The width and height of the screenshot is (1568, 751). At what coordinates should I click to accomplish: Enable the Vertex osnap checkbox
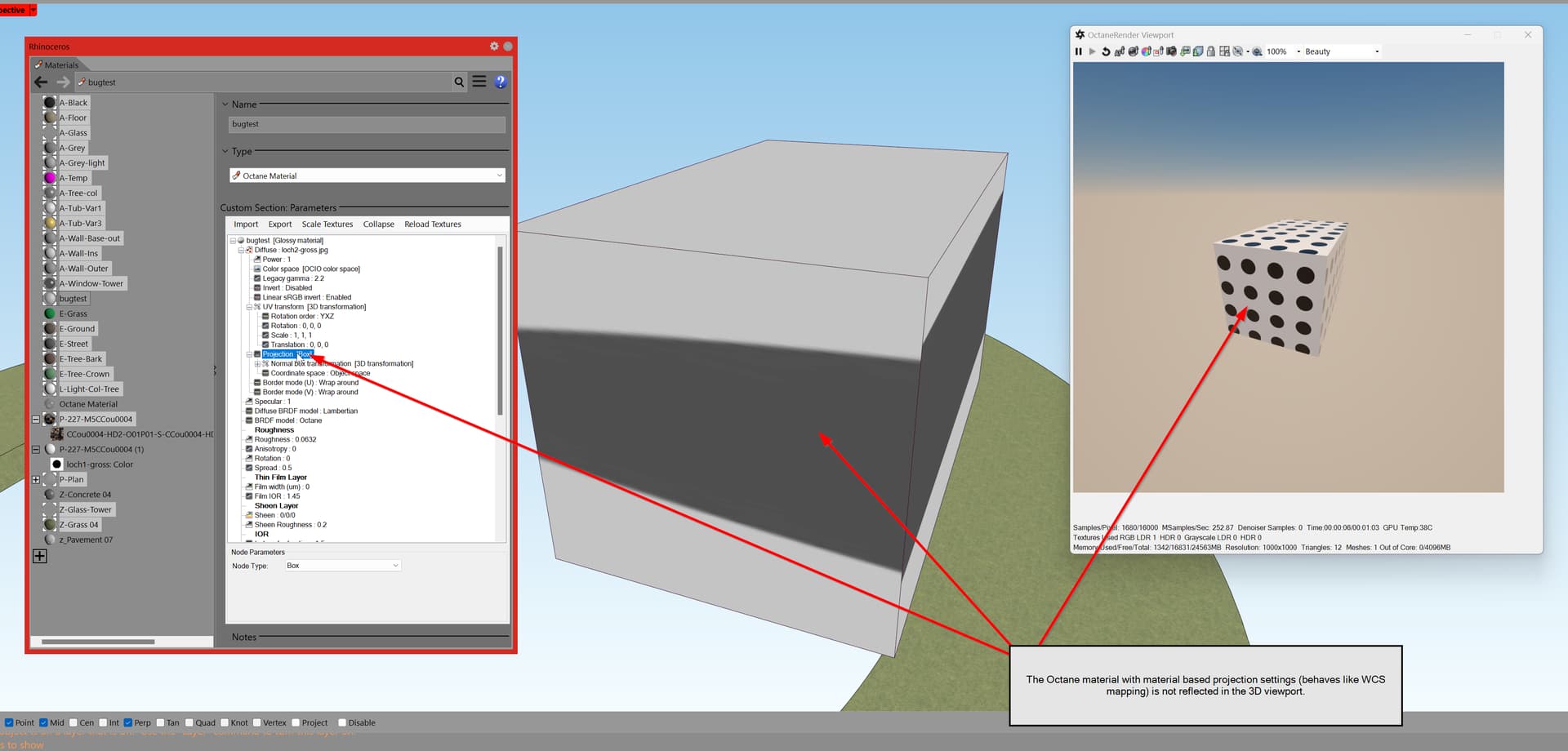256,722
